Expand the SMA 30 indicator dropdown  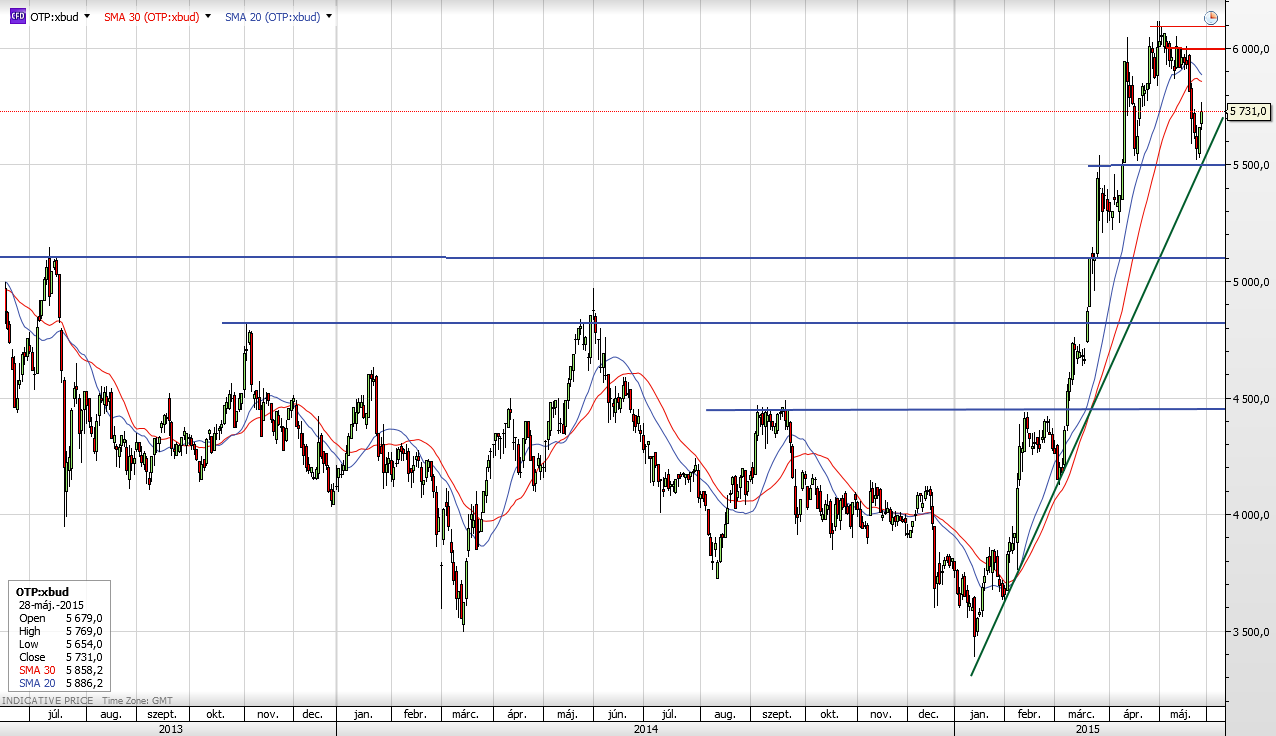point(207,17)
